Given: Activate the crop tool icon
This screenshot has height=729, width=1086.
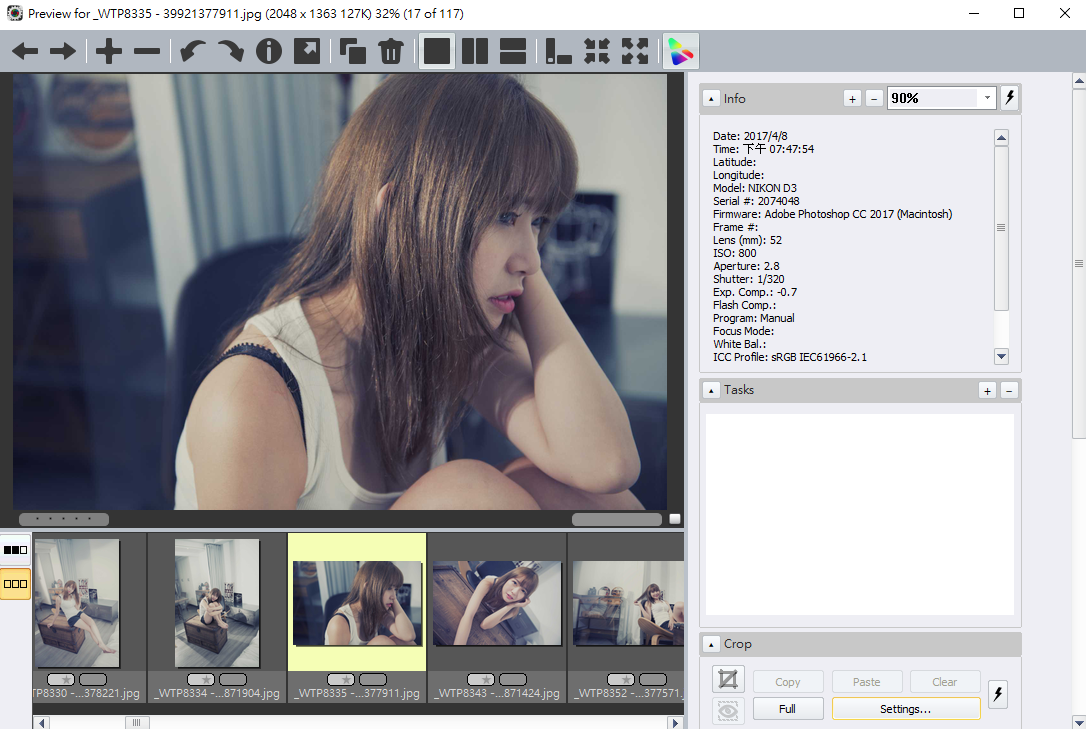Looking at the screenshot, I should (x=728, y=680).
